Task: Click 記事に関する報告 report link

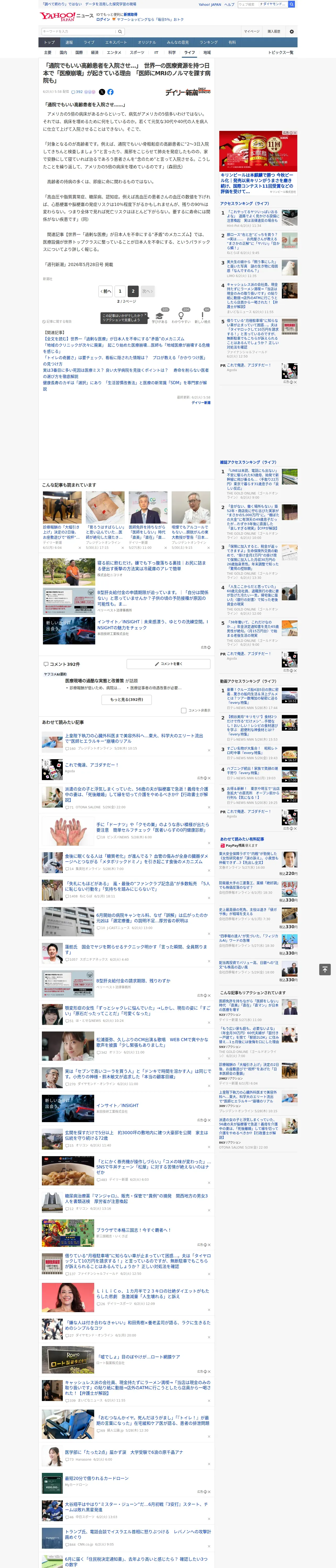Action: pyautogui.click(x=57, y=321)
